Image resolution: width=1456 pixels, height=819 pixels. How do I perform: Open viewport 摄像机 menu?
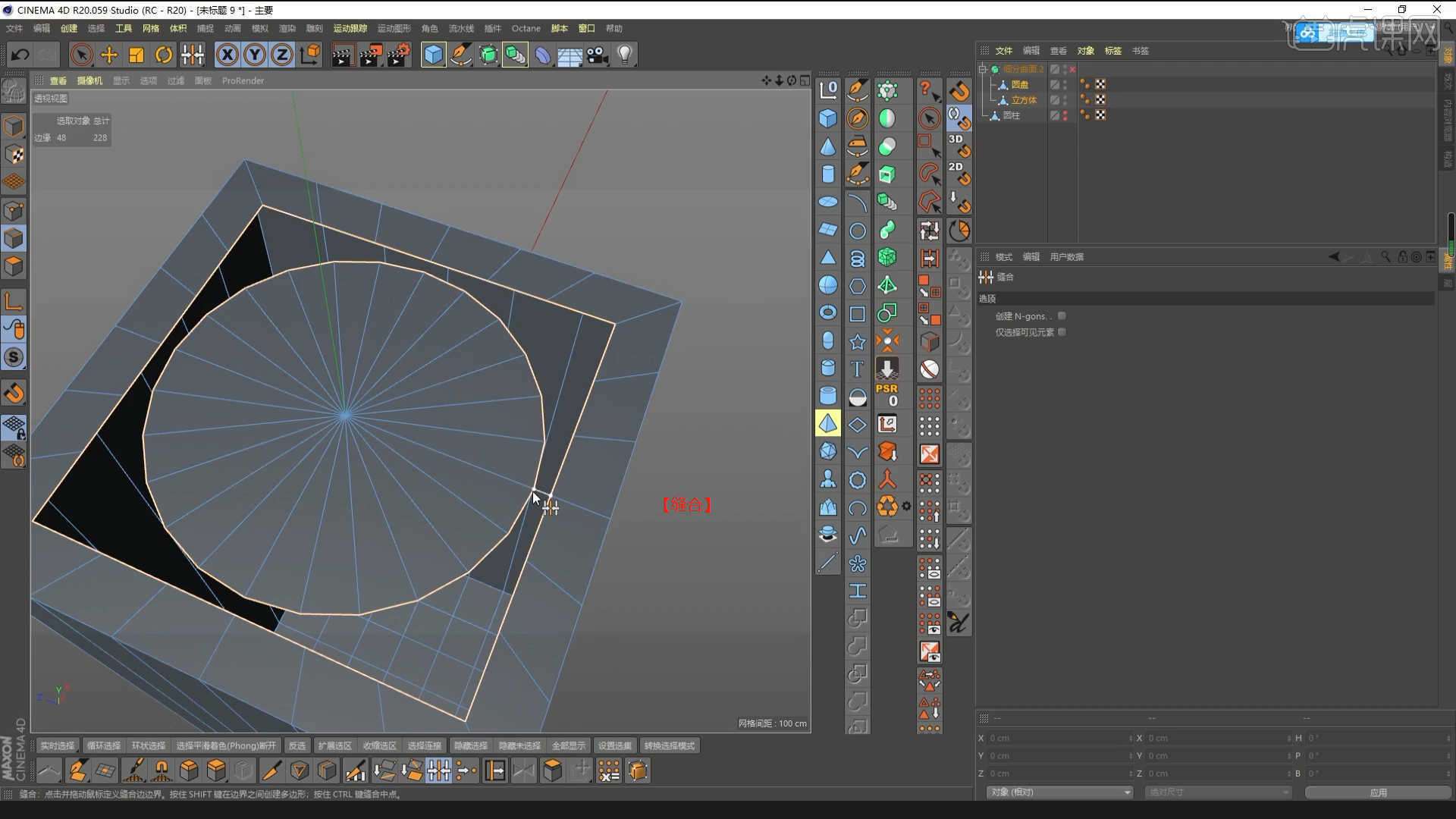tap(89, 80)
